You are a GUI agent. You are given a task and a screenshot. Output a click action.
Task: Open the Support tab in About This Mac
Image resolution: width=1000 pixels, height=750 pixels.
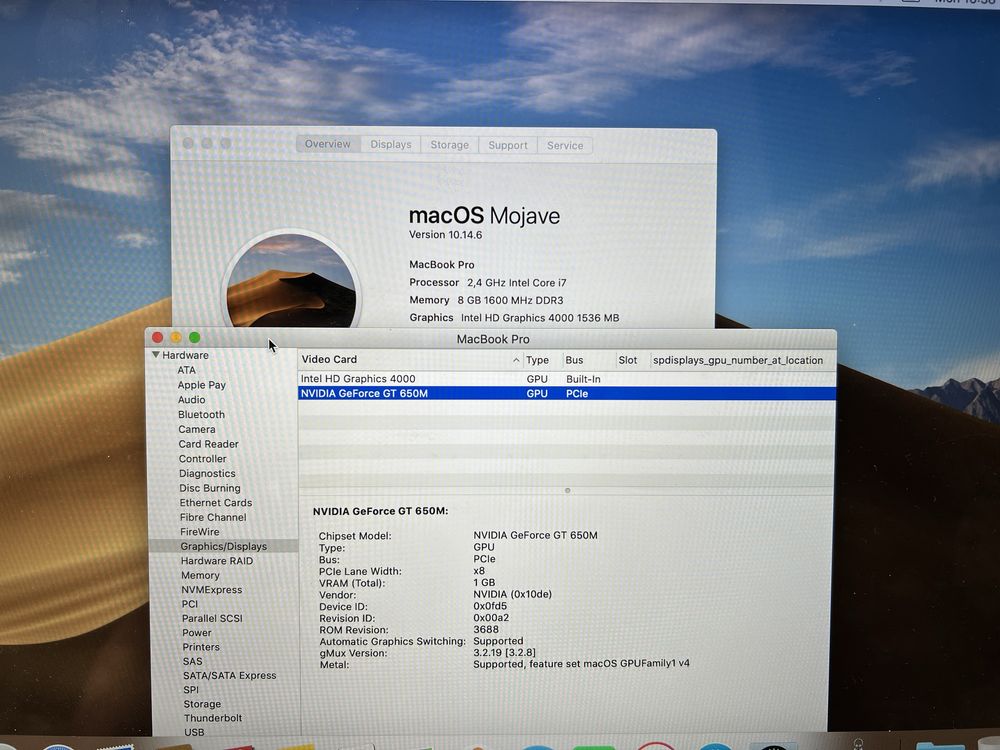click(508, 145)
